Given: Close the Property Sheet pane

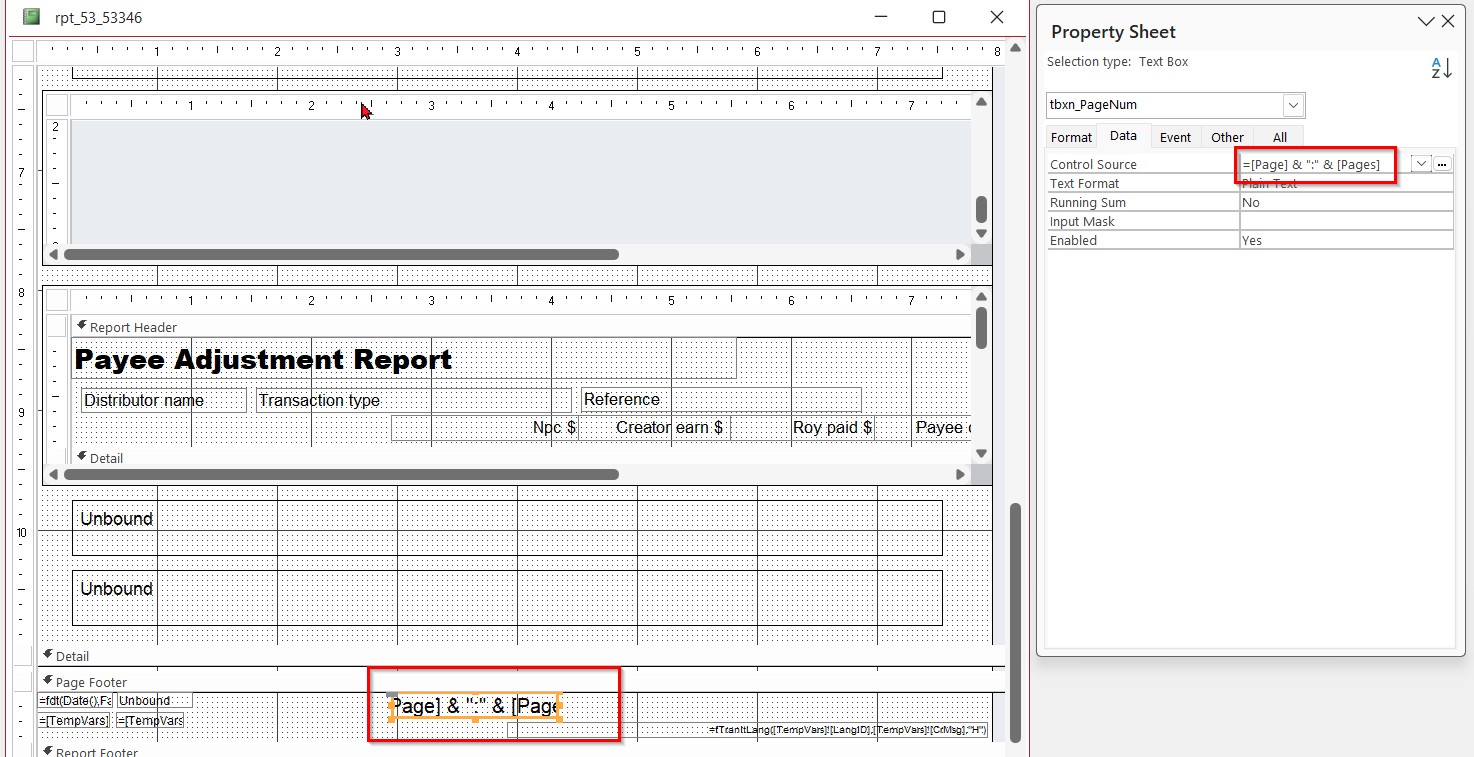Looking at the screenshot, I should (1448, 20).
